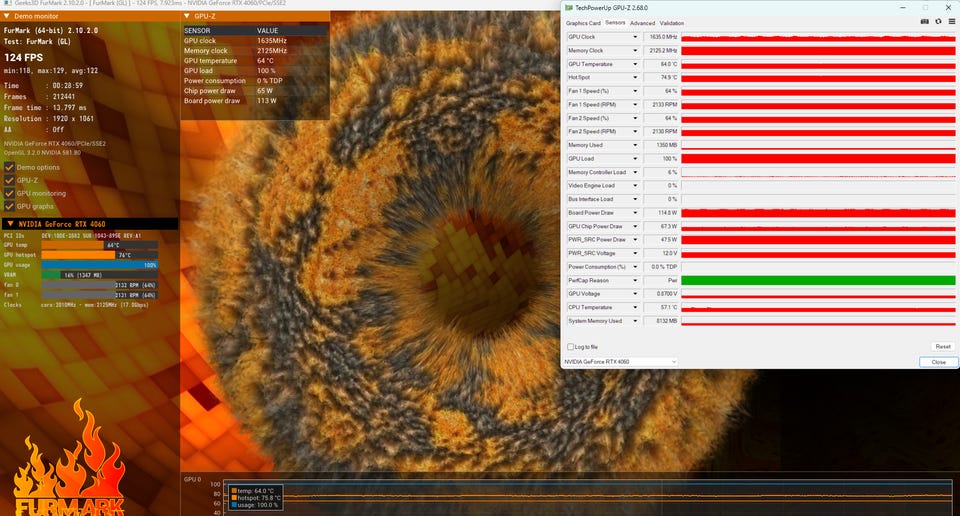This screenshot has width=960, height=516.
Task: Open the Video Engine Load dropdown
Action: (634, 185)
